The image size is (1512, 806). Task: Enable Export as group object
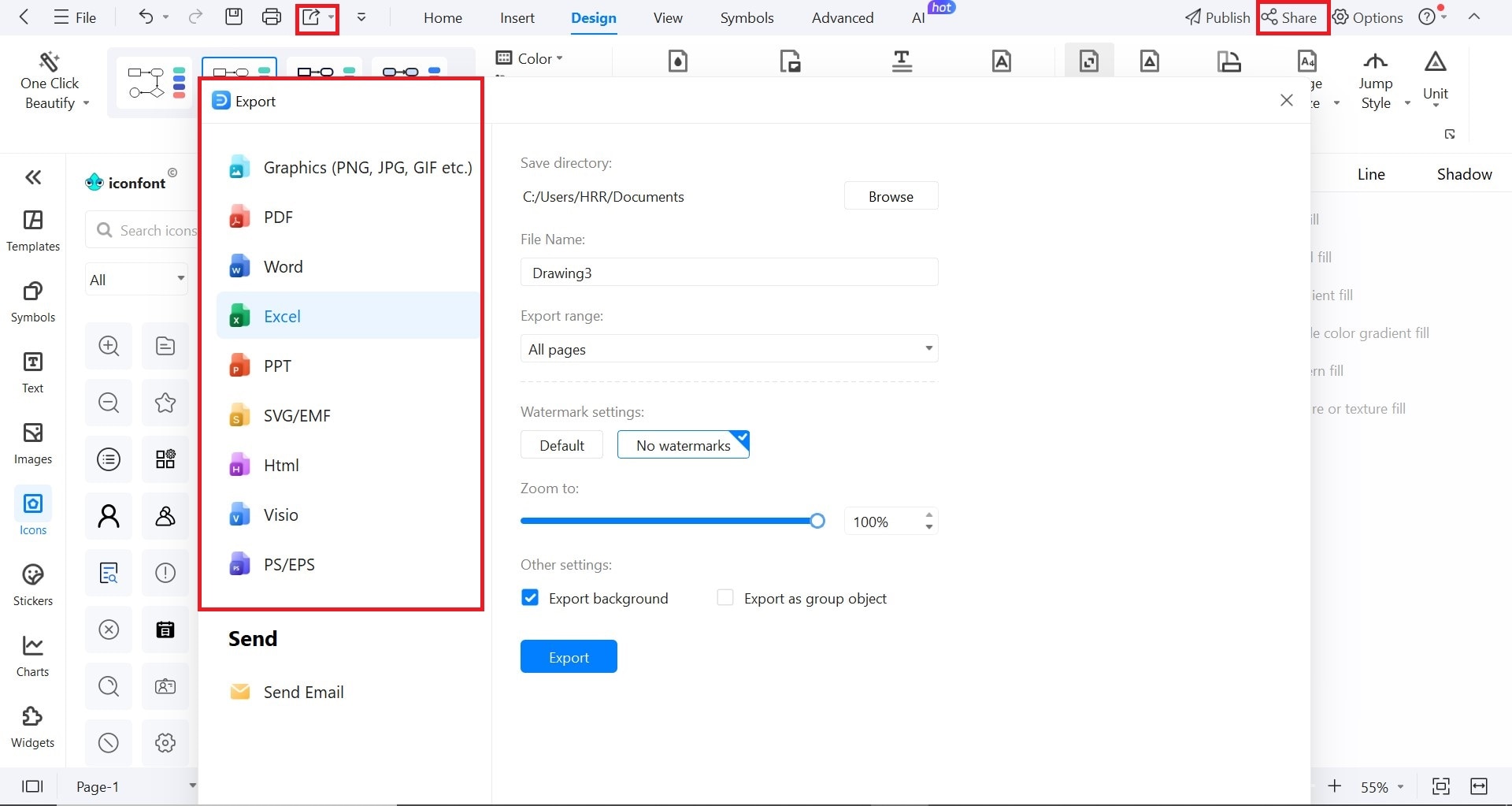(725, 598)
